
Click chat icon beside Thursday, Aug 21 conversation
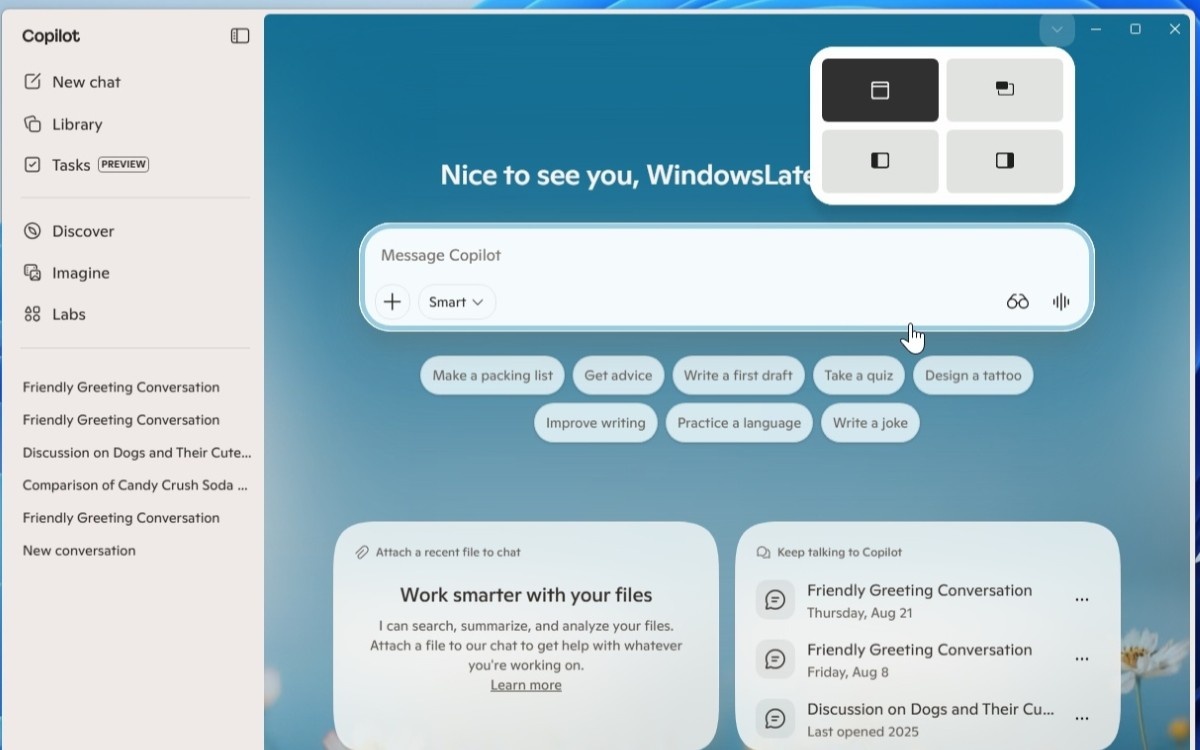775,600
